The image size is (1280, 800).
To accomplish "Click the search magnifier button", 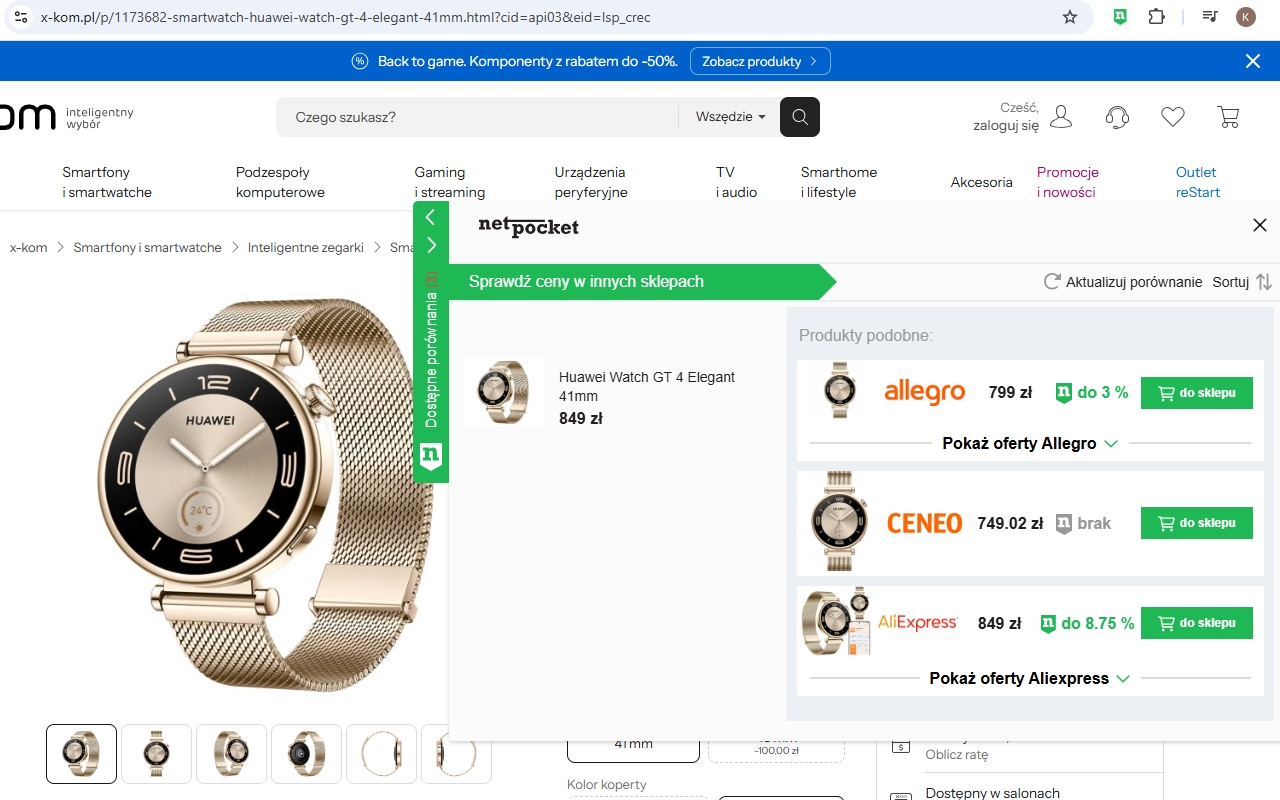I will pyautogui.click(x=800, y=117).
